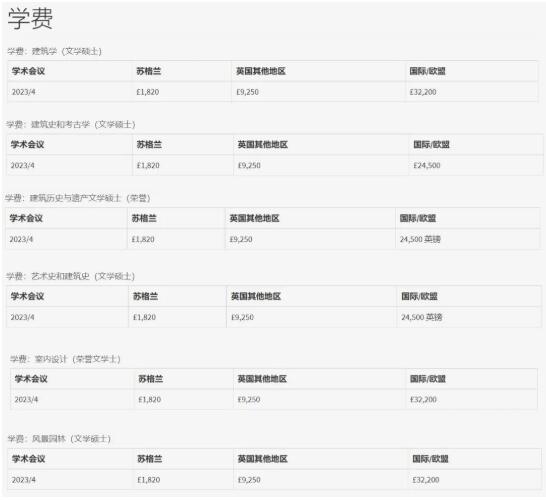Click 国际/欧盟 header in 风景园林 table

(431, 459)
